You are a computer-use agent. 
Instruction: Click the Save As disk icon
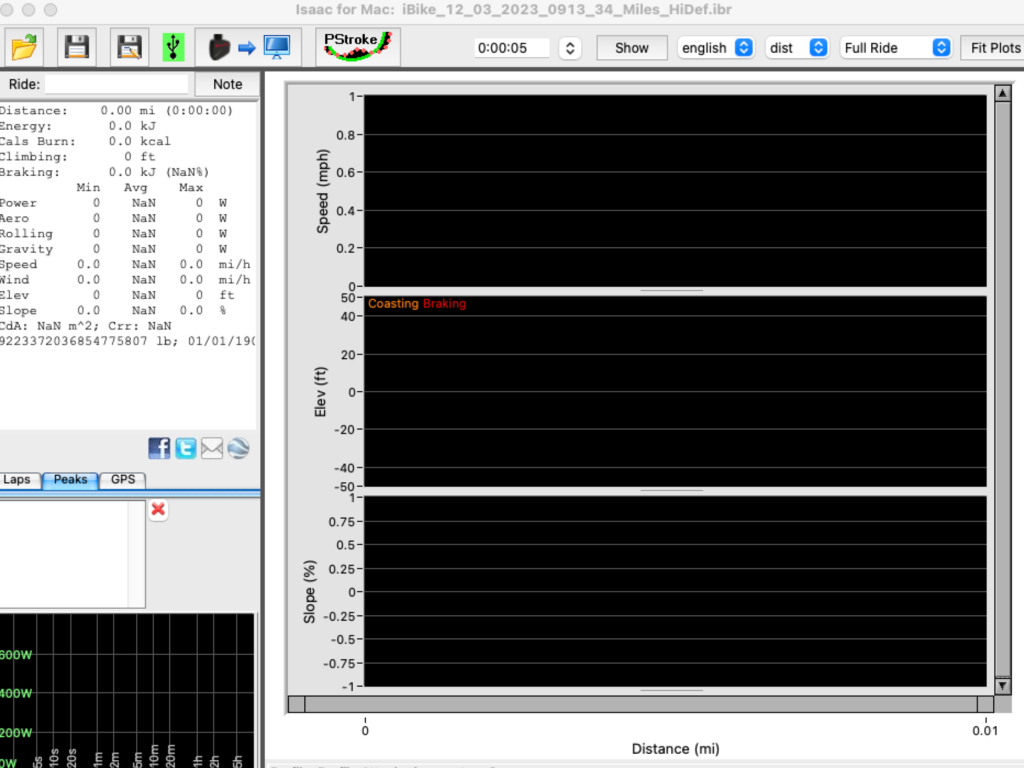[128, 46]
